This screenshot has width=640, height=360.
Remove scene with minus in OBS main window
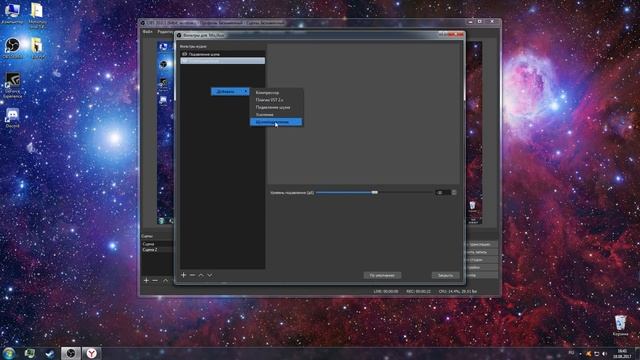click(x=155, y=280)
